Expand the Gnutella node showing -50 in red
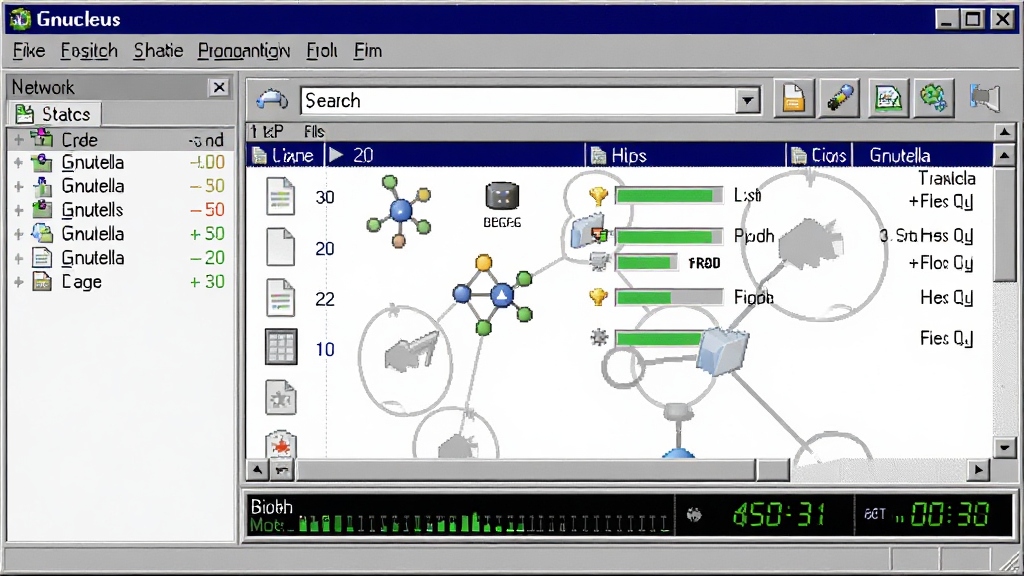The height and width of the screenshot is (576, 1024). (19, 210)
